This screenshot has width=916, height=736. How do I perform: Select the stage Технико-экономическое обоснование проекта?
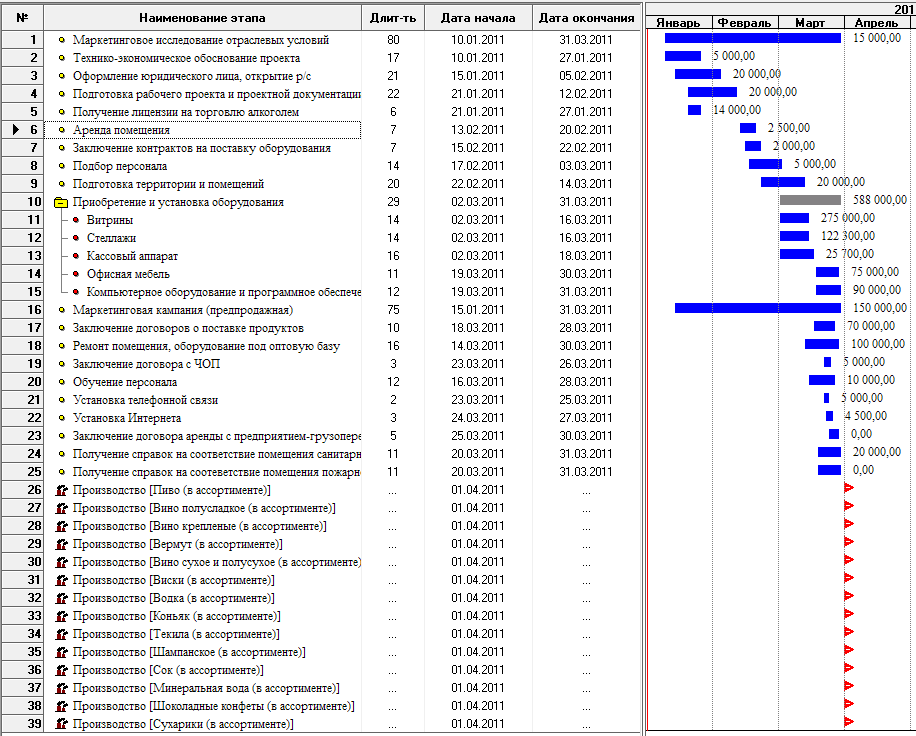point(186,58)
